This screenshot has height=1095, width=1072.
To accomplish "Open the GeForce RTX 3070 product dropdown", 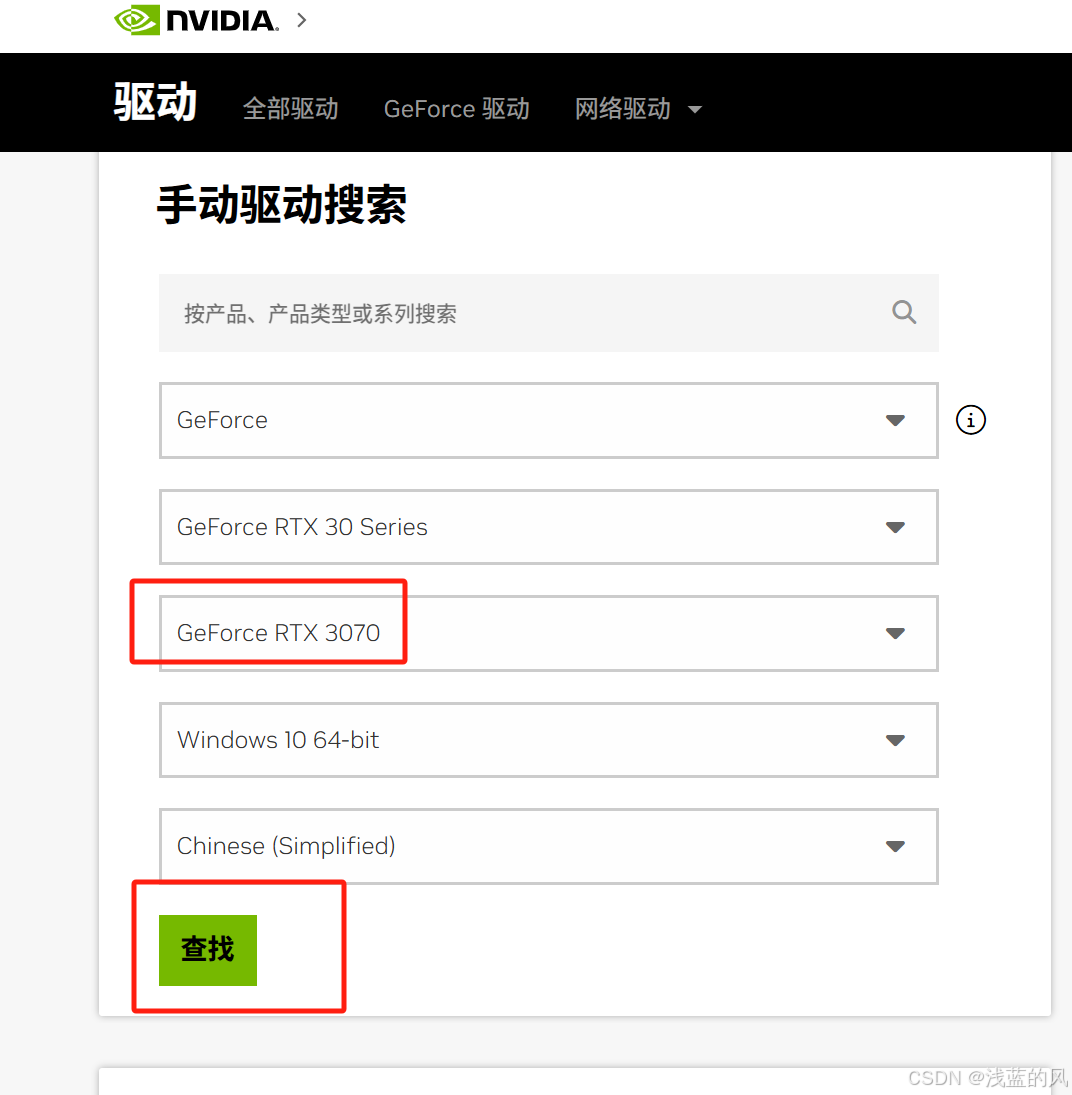I will (548, 633).
